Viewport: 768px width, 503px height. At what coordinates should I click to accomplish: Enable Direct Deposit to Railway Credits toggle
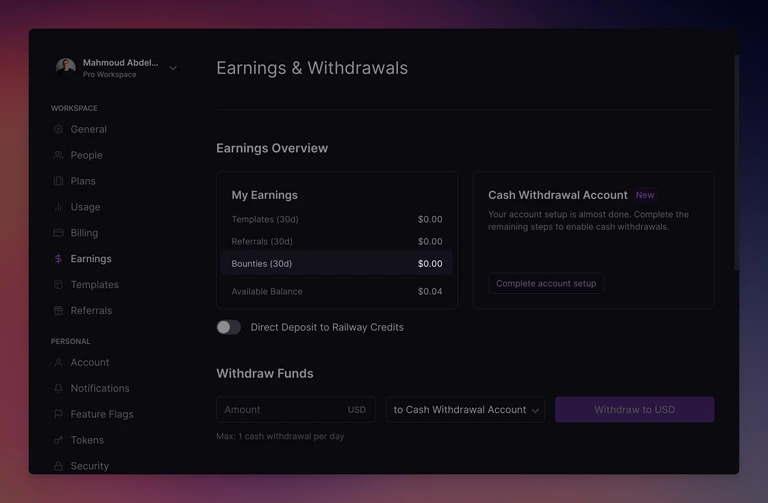(229, 327)
